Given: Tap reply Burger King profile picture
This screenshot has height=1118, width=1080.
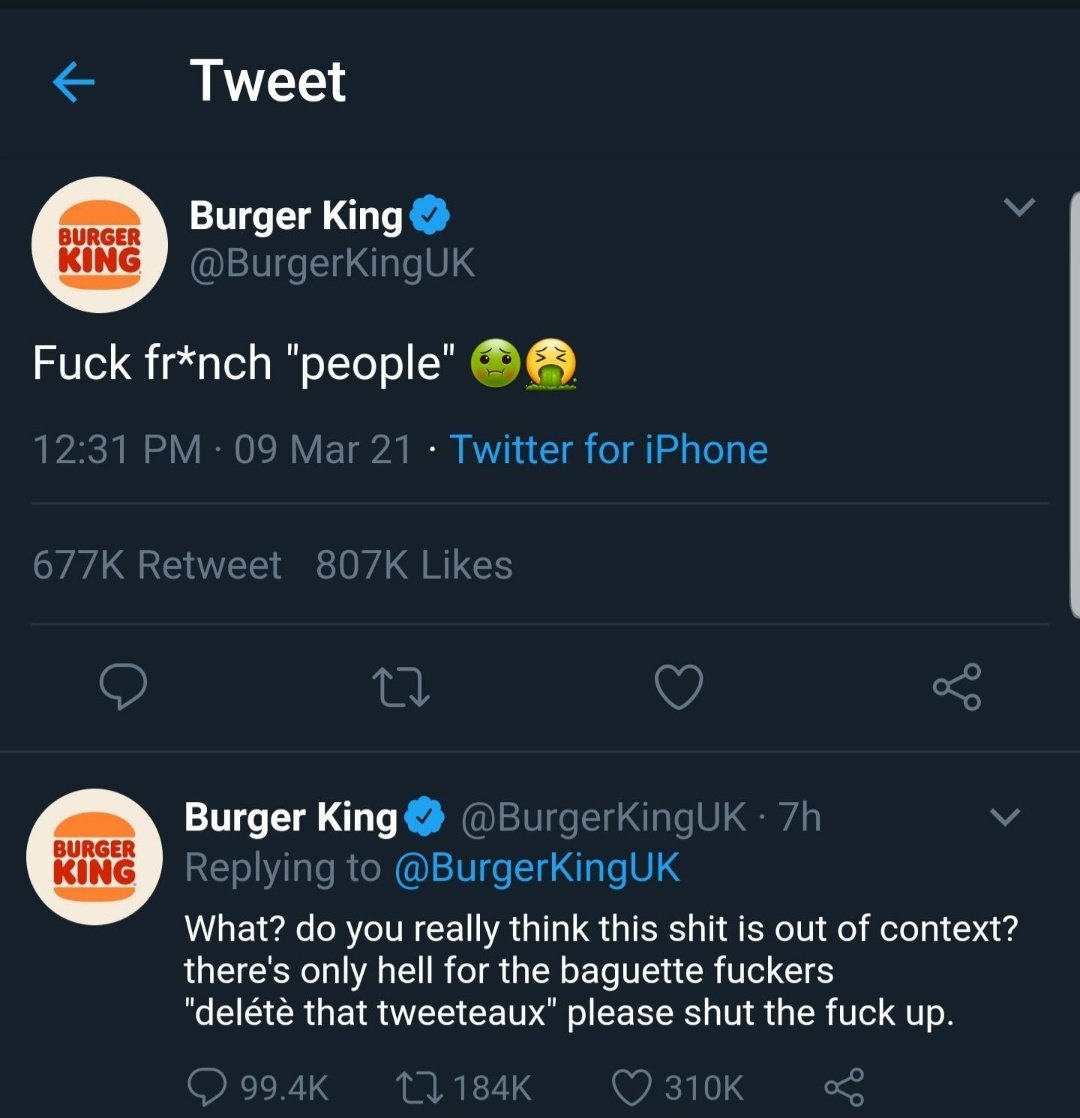Looking at the screenshot, I should [x=94, y=856].
